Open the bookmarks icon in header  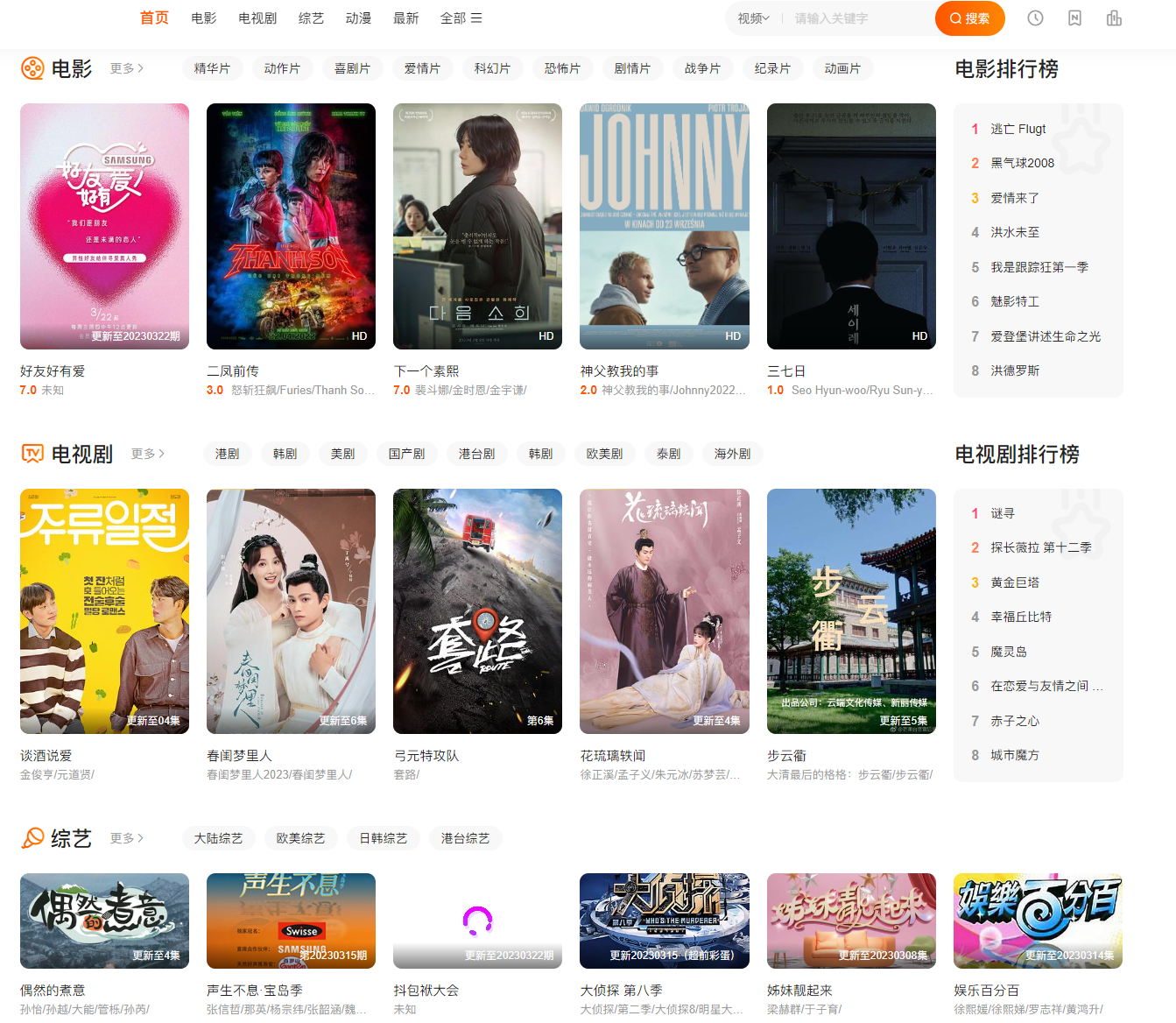point(1074,18)
